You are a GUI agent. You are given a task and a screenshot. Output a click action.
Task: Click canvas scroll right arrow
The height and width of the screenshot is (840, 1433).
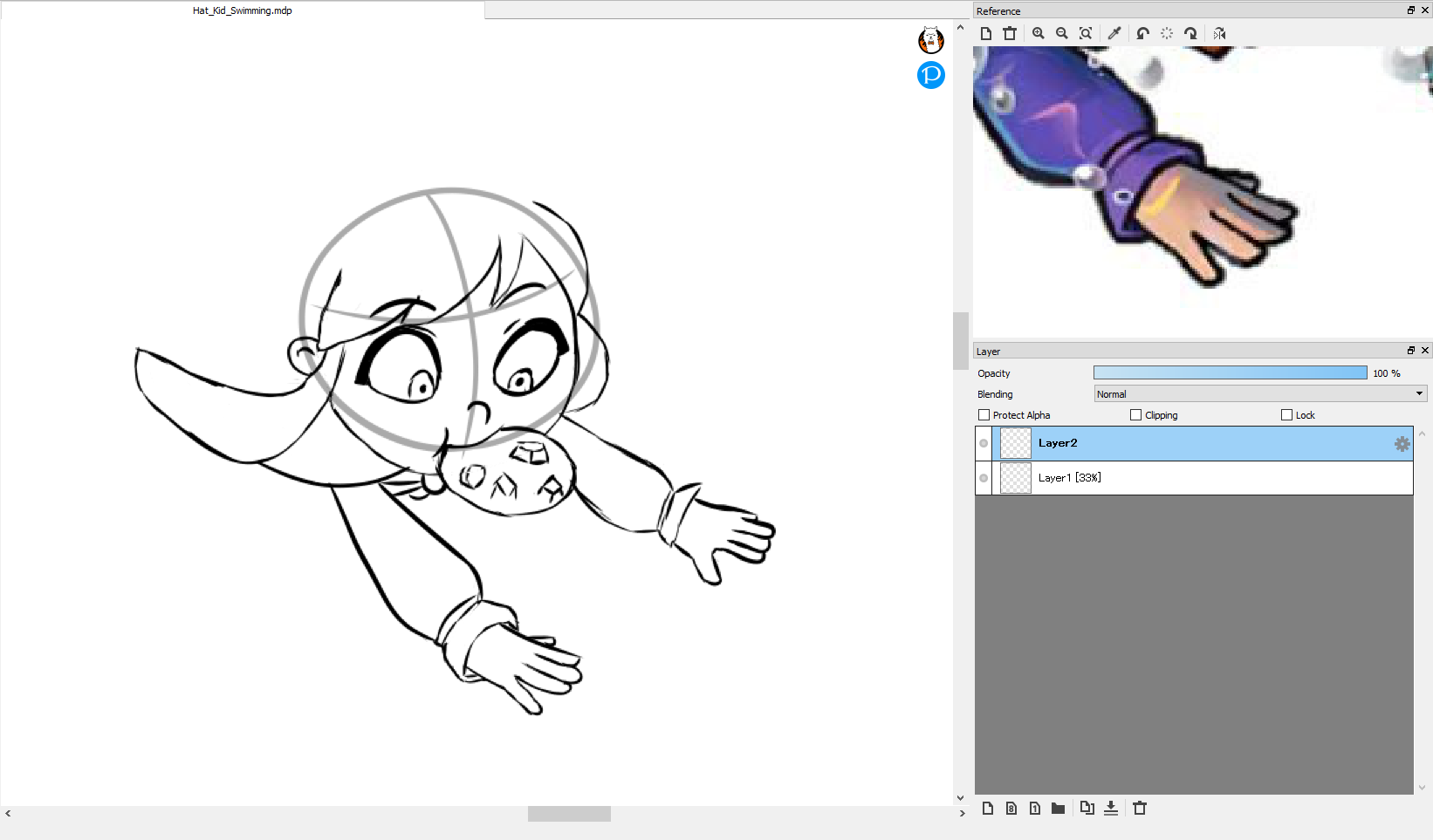point(962,813)
